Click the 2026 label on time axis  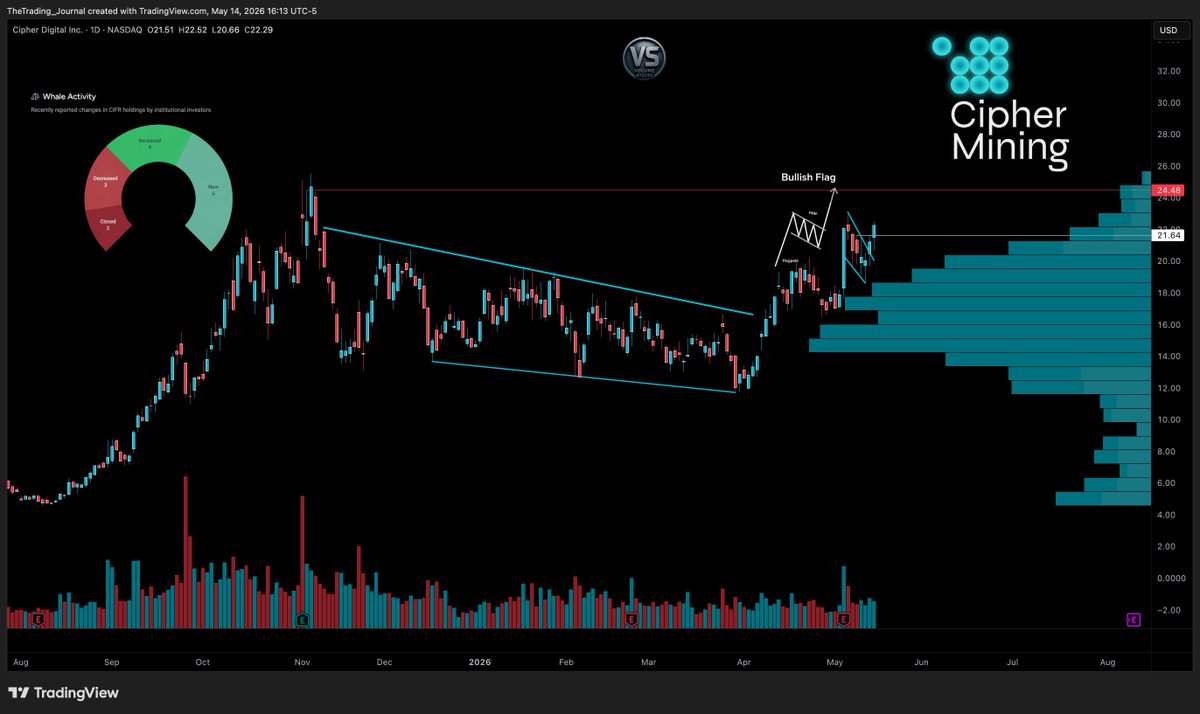482,662
